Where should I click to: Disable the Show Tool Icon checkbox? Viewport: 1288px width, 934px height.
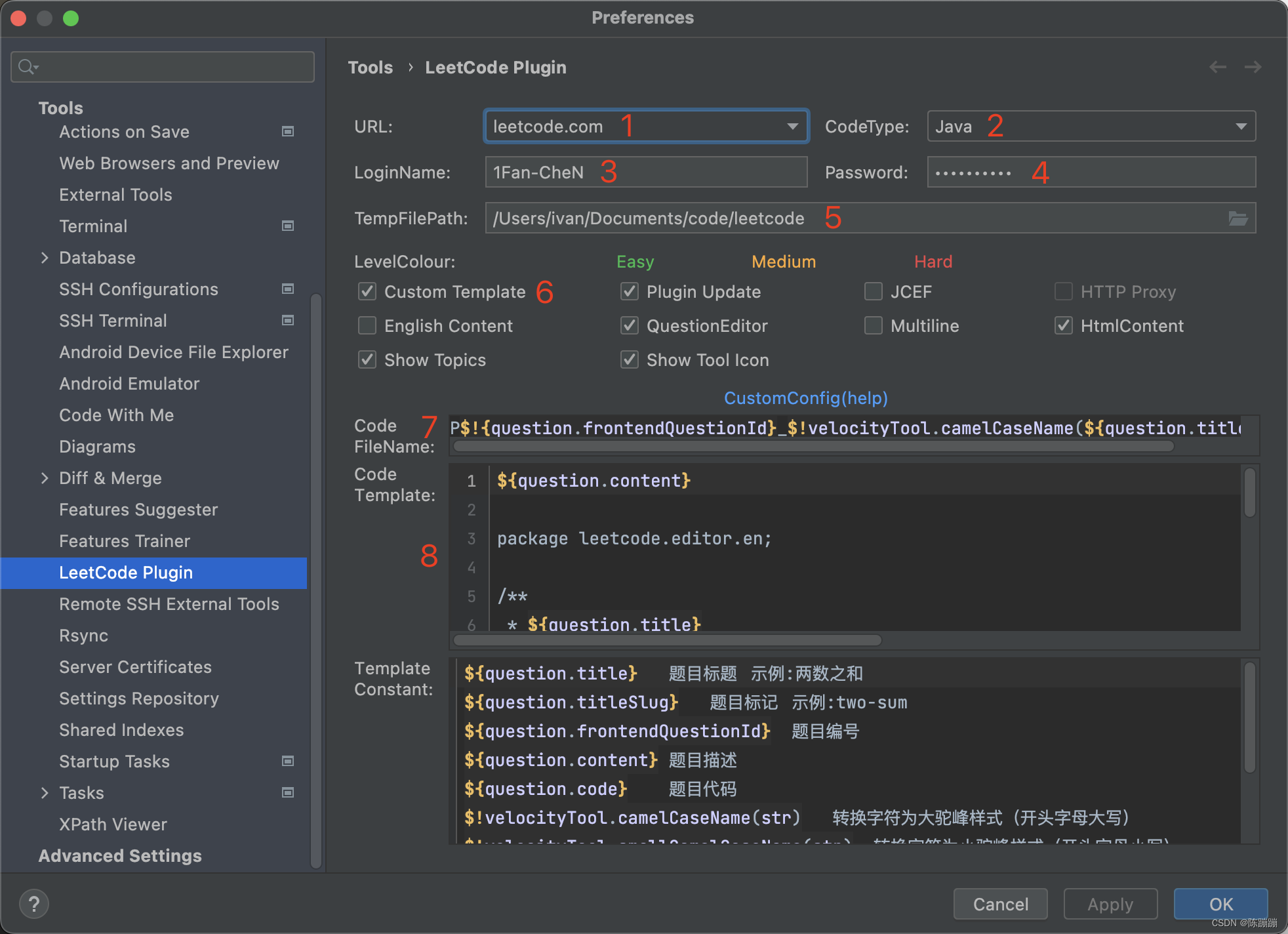click(630, 360)
